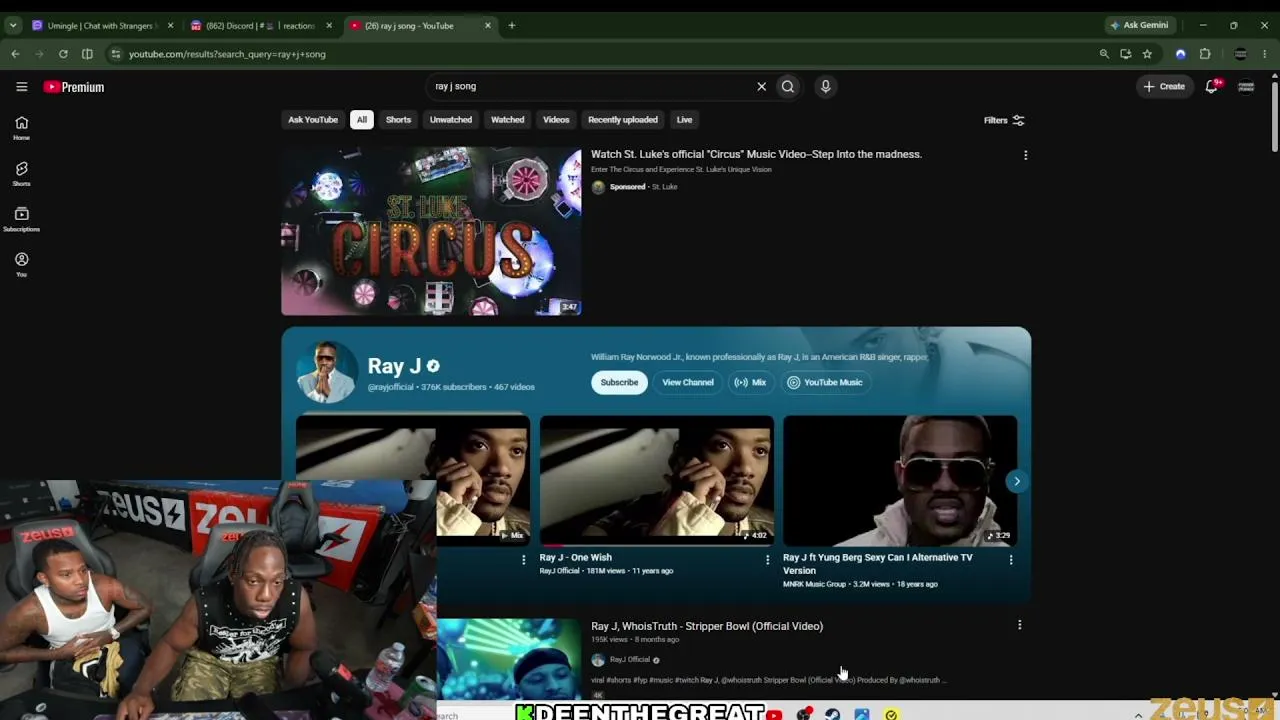Open the St. Luke Circus ad thumbnail
This screenshot has width=1280, height=720.
point(431,231)
